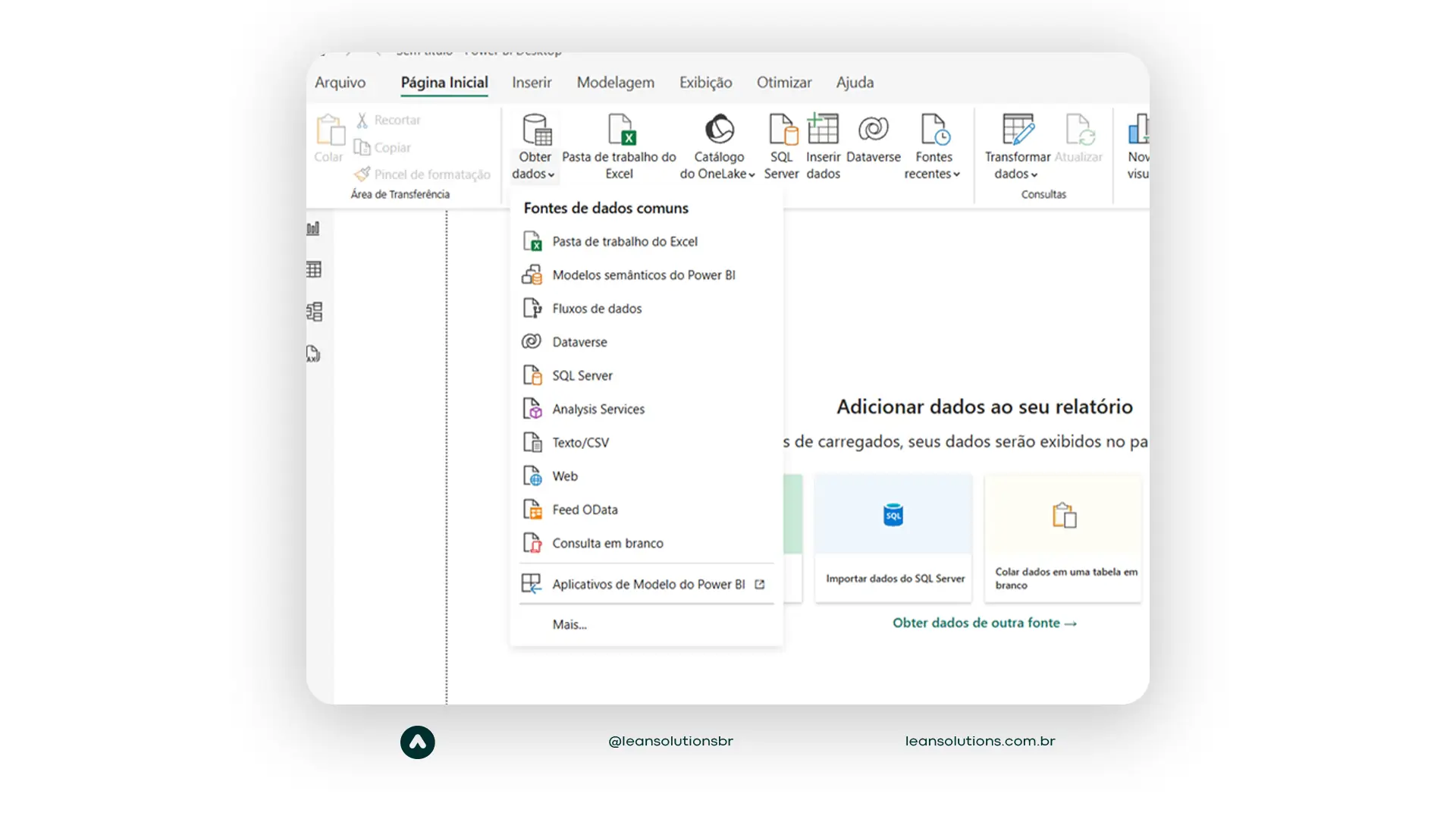This screenshot has height=819, width=1456.
Task: Select Fluxos de dados menu entry
Action: point(646,308)
